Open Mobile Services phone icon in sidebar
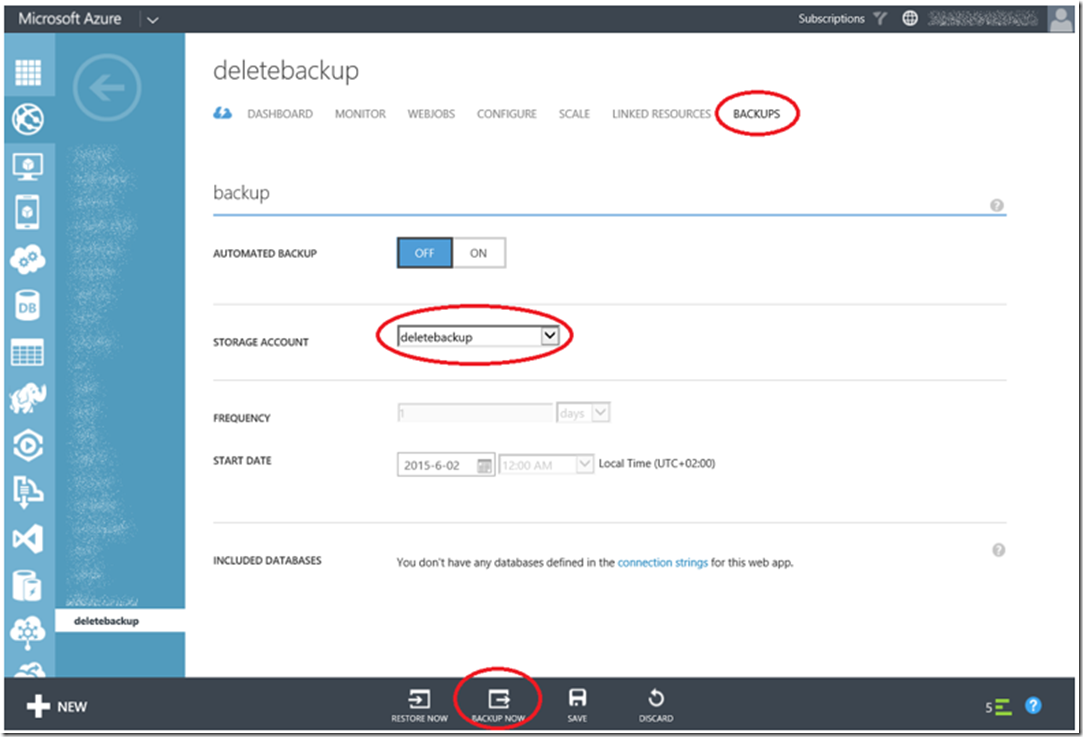Screen dimensions: 1083x737 pos(28,212)
